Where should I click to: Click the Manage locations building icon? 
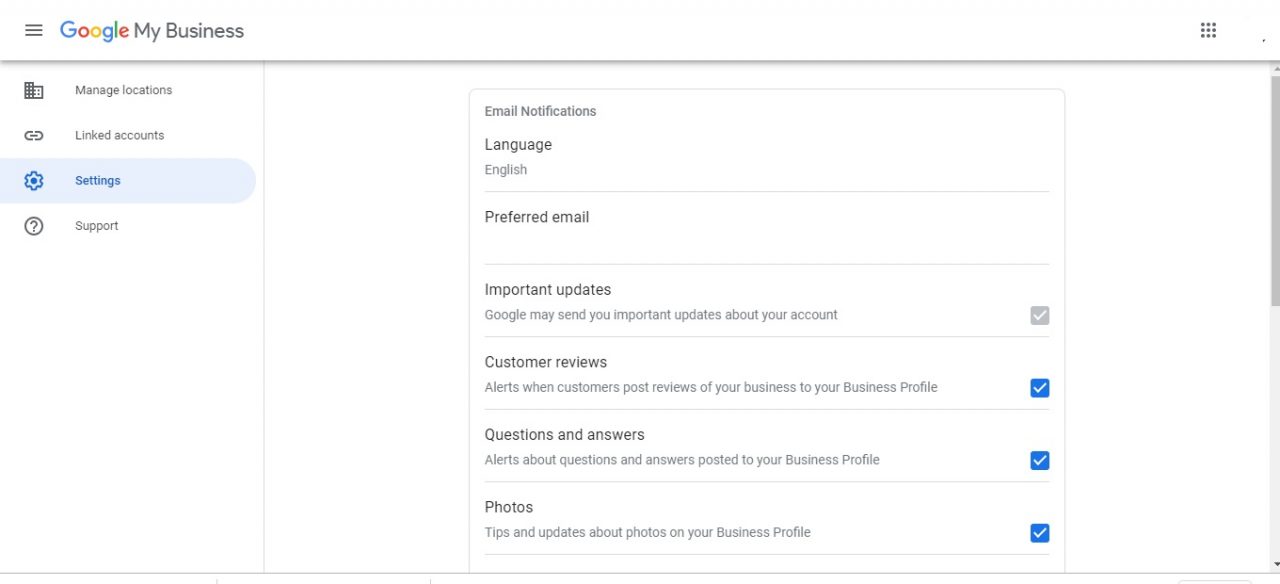(34, 90)
